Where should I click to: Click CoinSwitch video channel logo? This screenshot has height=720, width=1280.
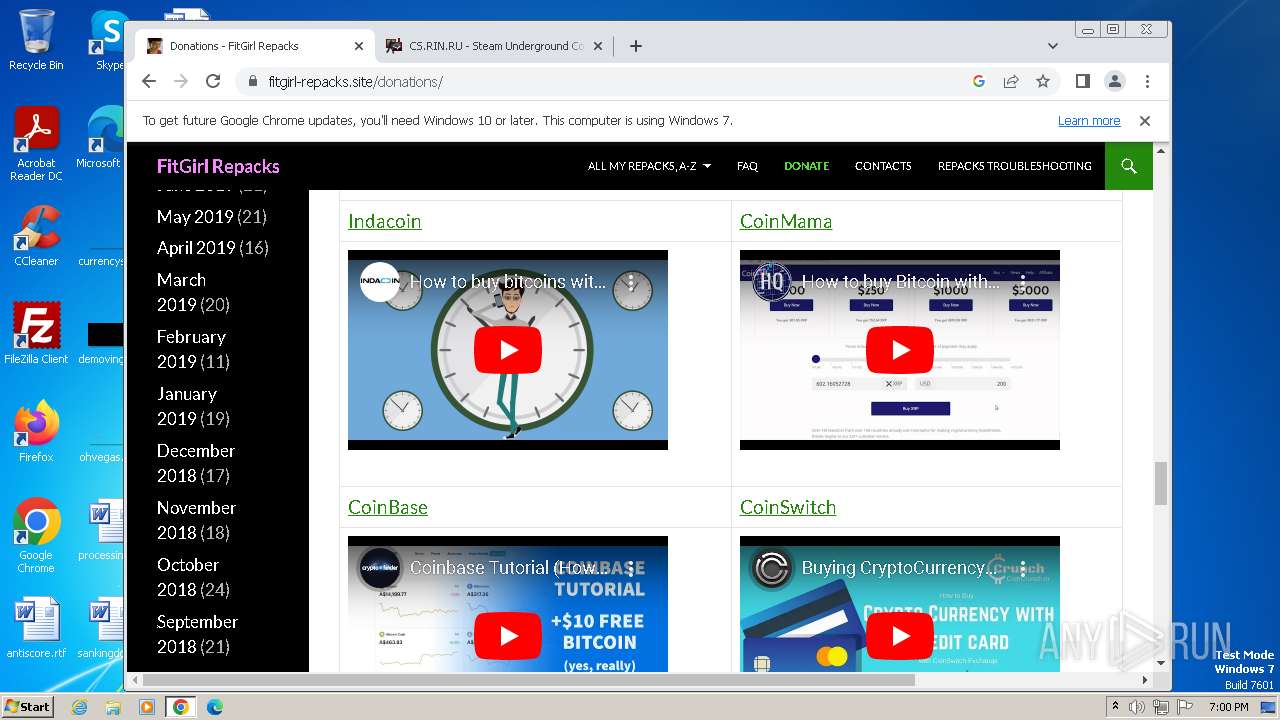(x=772, y=568)
